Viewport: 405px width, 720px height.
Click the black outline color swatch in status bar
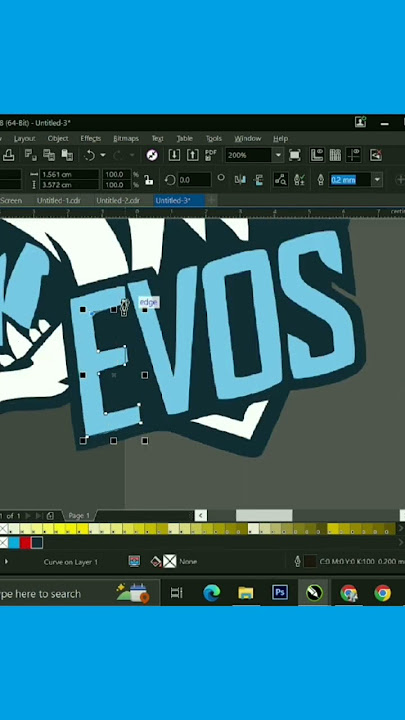coord(310,561)
